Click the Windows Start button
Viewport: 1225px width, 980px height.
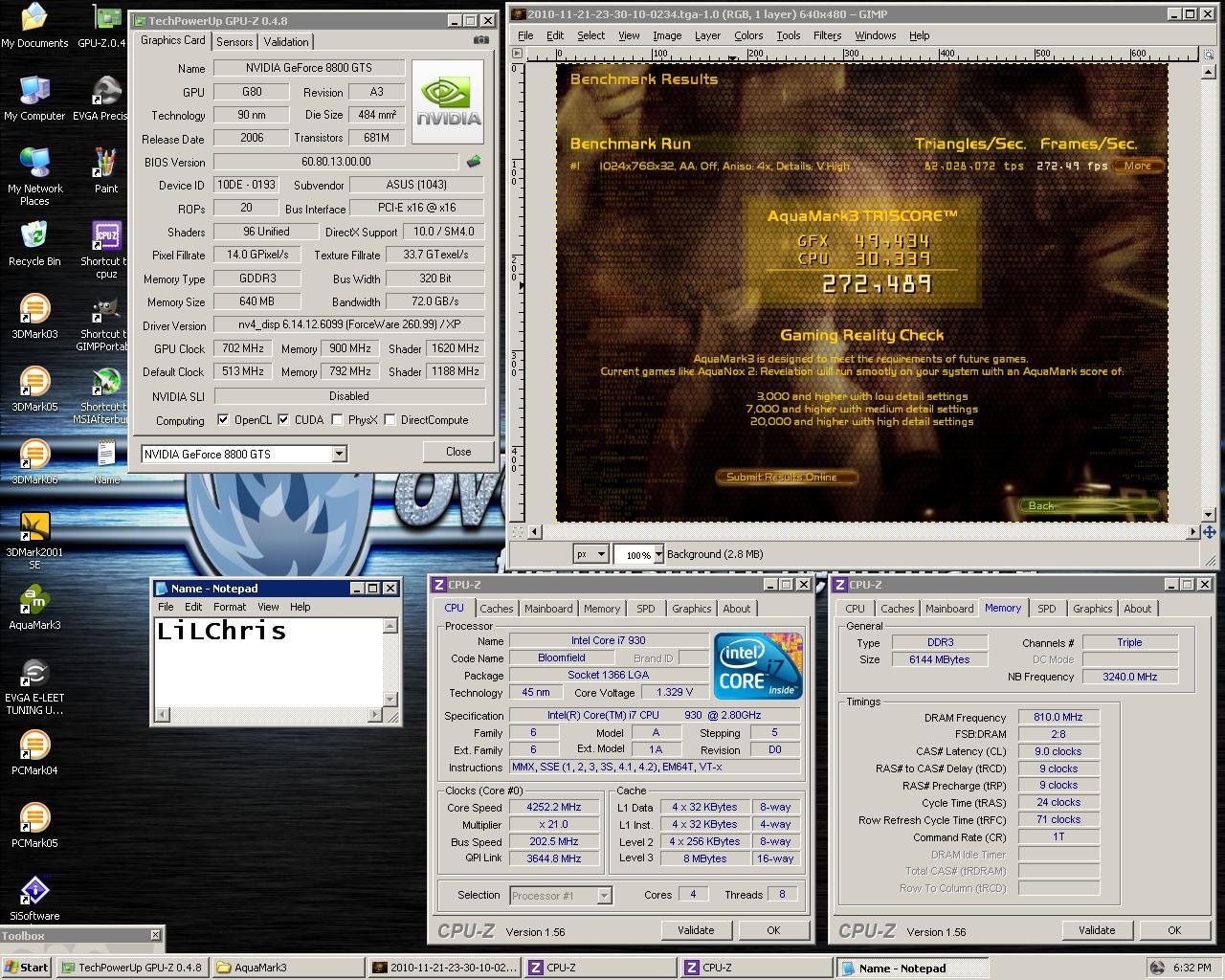(x=27, y=968)
